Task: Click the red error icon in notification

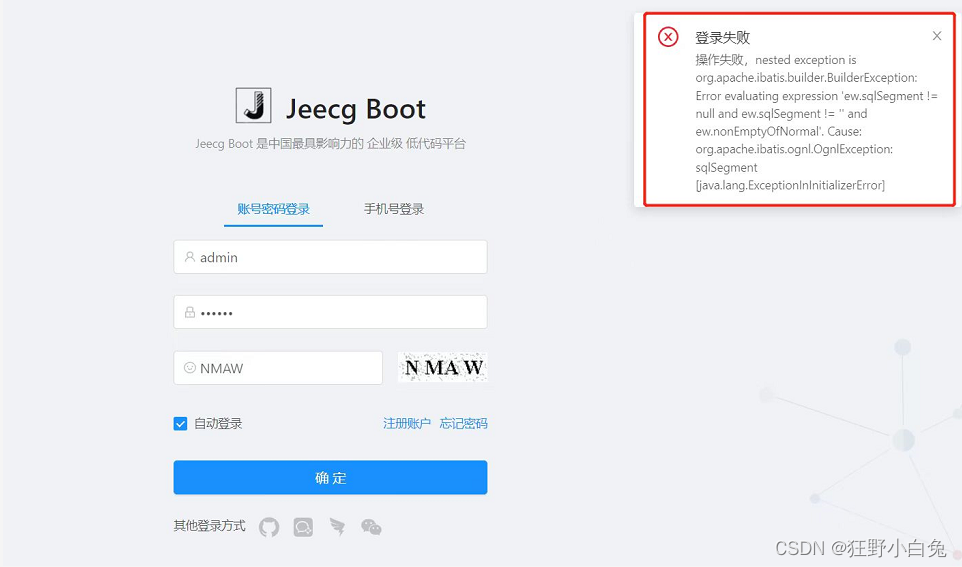Action: tap(668, 37)
